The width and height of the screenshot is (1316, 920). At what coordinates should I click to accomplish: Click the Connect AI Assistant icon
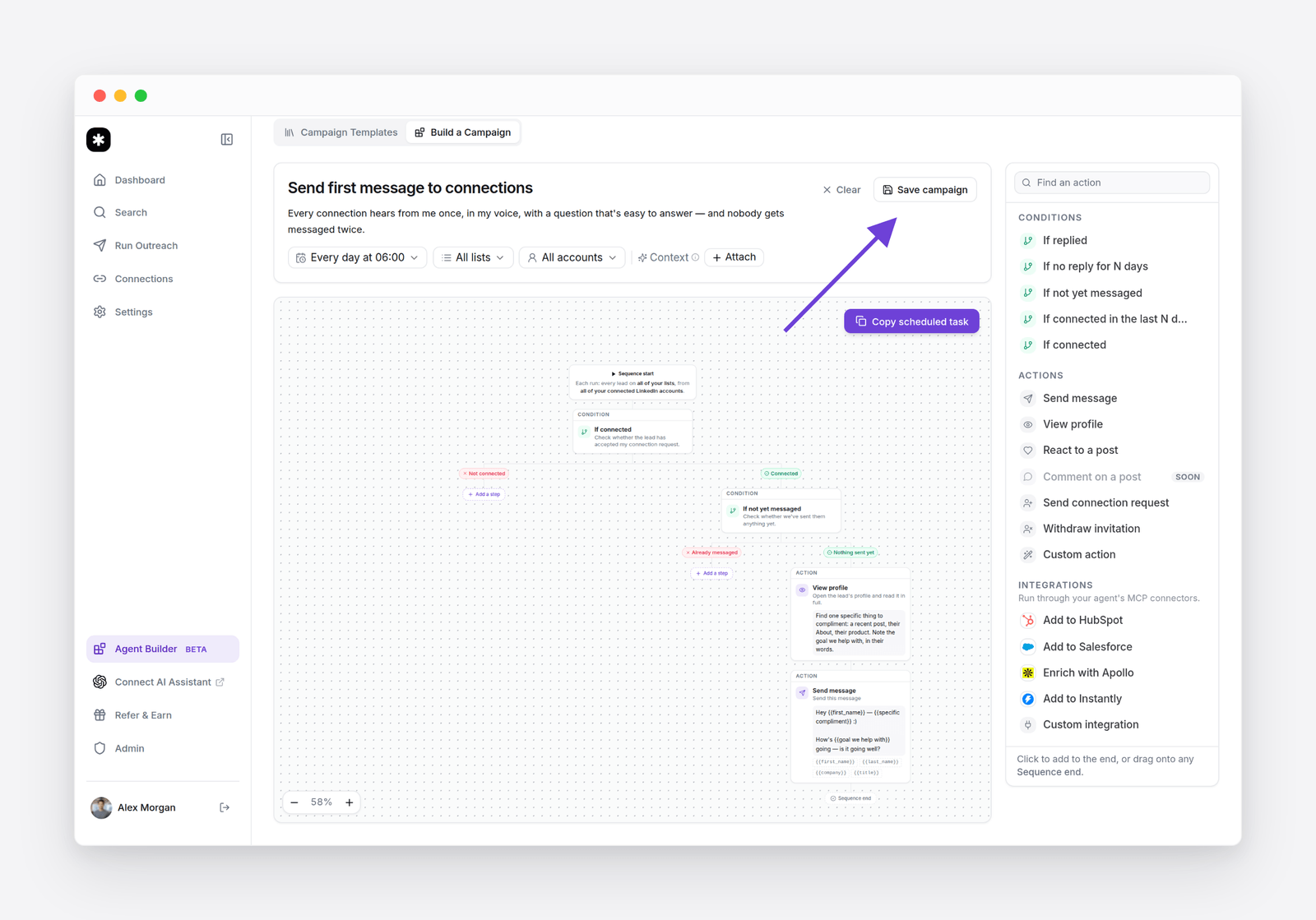[100, 682]
